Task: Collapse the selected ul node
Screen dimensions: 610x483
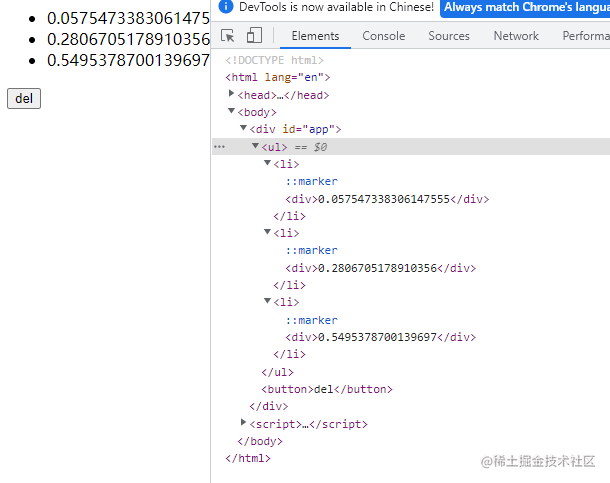Action: (255, 145)
